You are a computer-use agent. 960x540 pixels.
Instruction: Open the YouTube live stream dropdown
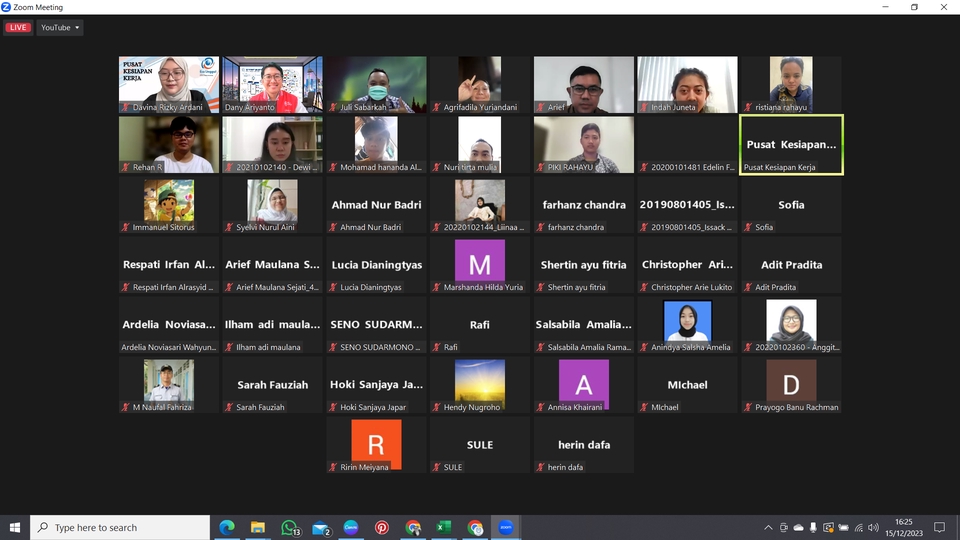coord(60,28)
